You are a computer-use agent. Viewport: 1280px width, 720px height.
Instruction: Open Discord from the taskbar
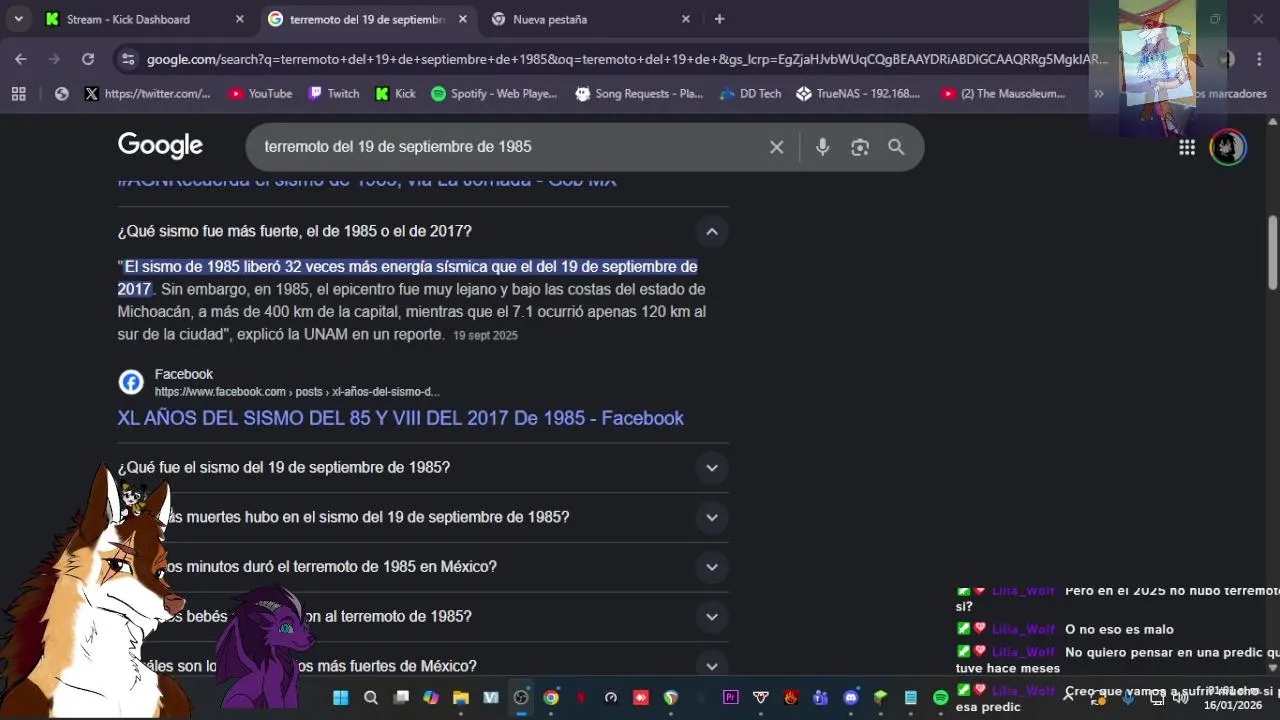click(x=851, y=697)
